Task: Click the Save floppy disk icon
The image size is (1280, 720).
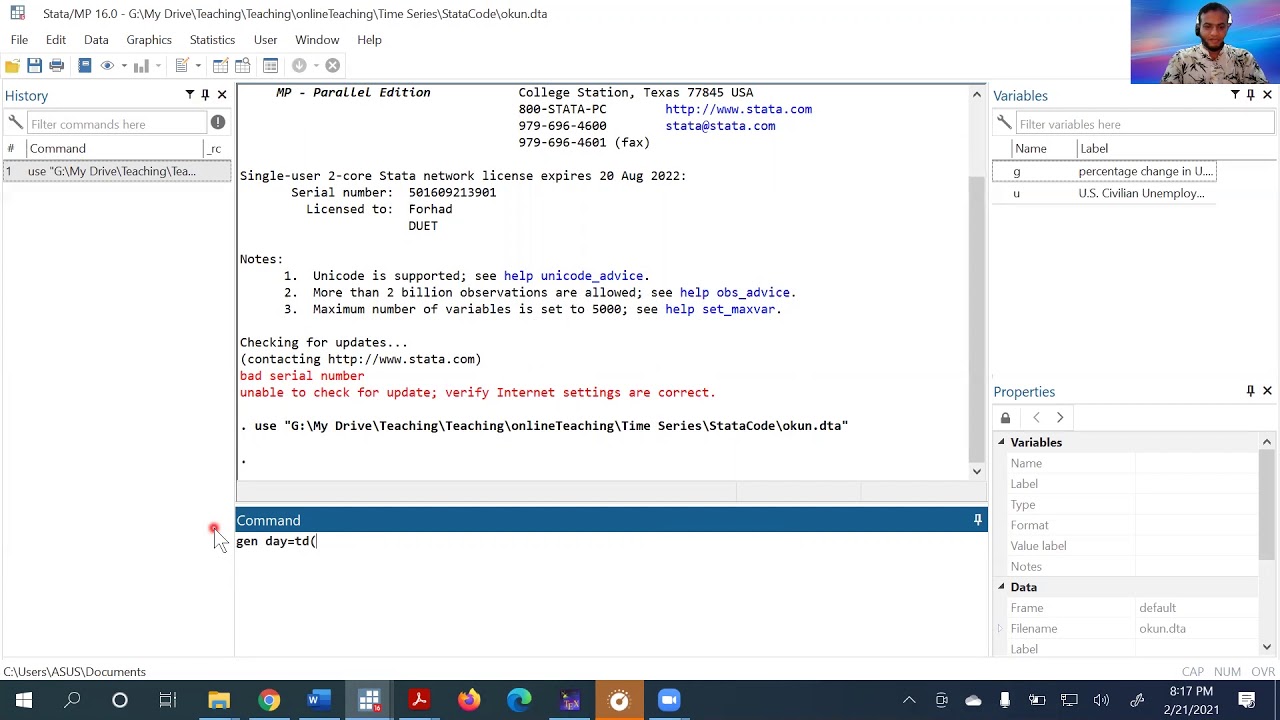Action: [34, 66]
